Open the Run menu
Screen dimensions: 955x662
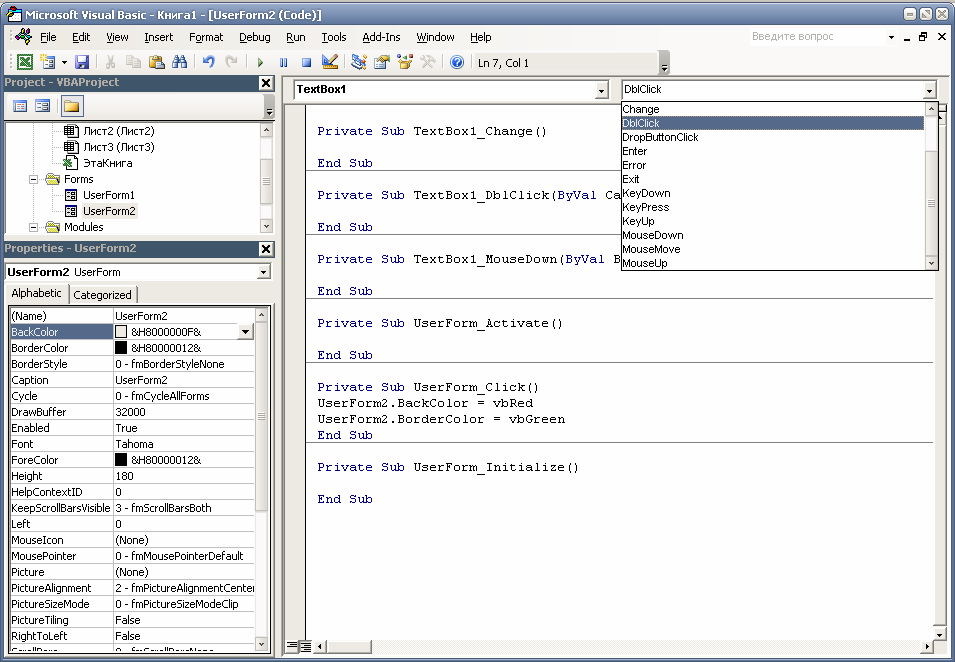coord(295,37)
